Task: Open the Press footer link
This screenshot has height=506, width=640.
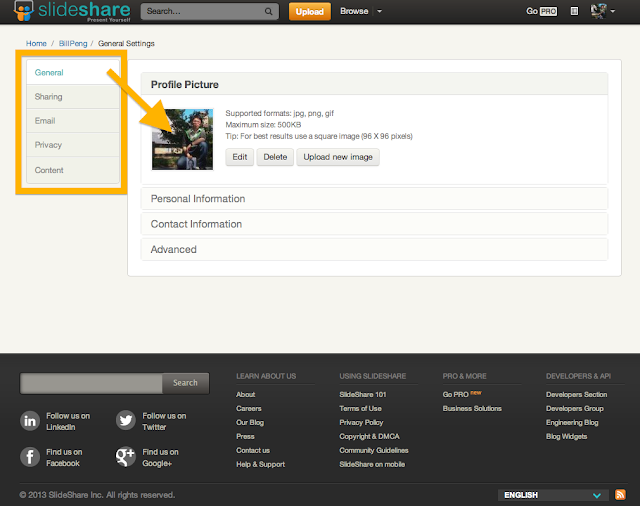Action: click(x=245, y=436)
